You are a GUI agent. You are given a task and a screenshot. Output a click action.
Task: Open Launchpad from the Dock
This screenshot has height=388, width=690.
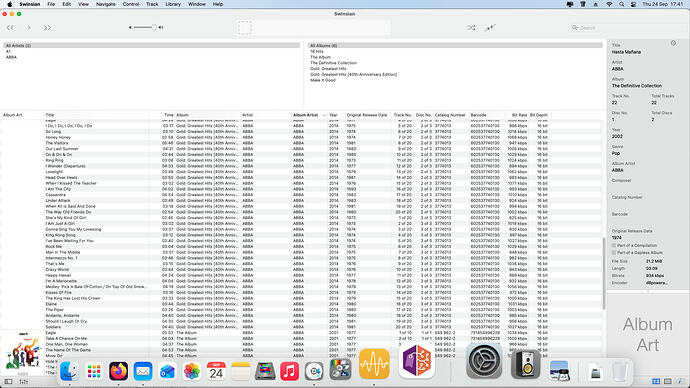point(94,371)
